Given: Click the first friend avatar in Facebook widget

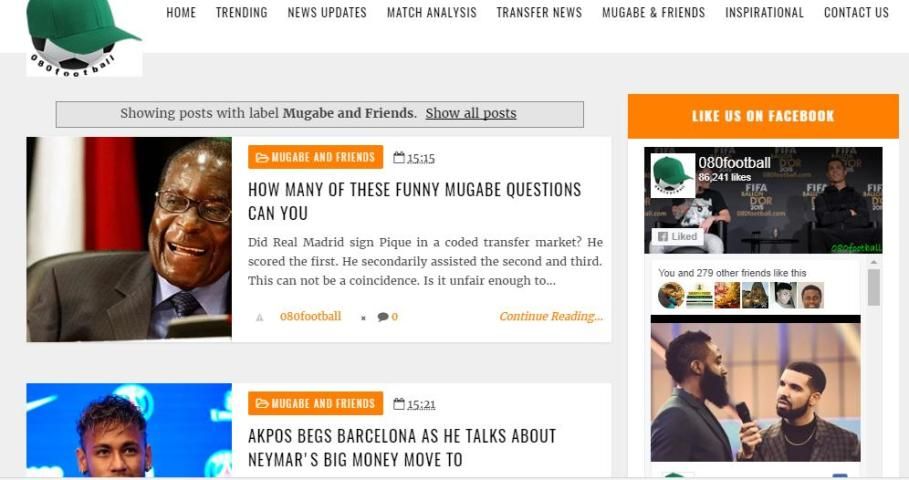Looking at the screenshot, I should [671, 295].
